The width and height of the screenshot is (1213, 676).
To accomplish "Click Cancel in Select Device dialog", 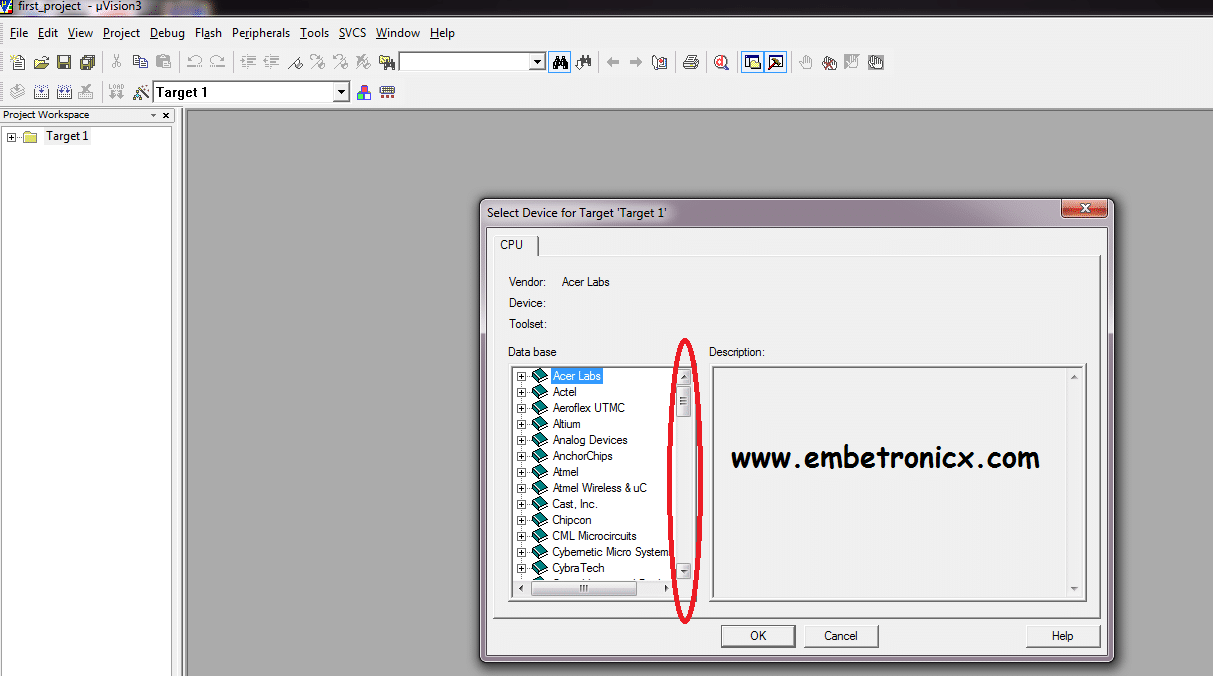I will coord(841,636).
